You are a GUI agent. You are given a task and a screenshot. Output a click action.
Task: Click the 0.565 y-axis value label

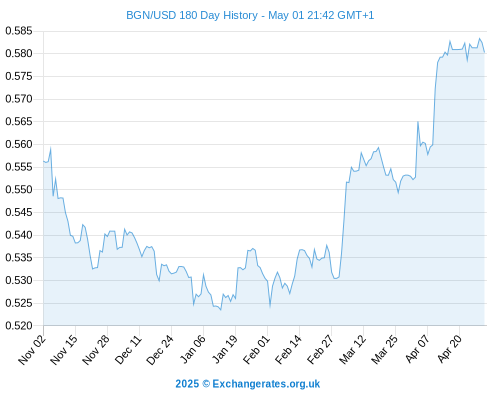coord(19,122)
